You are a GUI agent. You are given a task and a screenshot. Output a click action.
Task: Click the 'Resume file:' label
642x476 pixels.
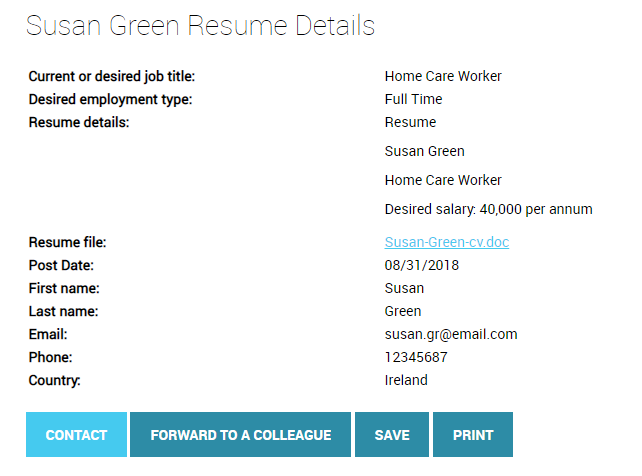click(x=68, y=242)
